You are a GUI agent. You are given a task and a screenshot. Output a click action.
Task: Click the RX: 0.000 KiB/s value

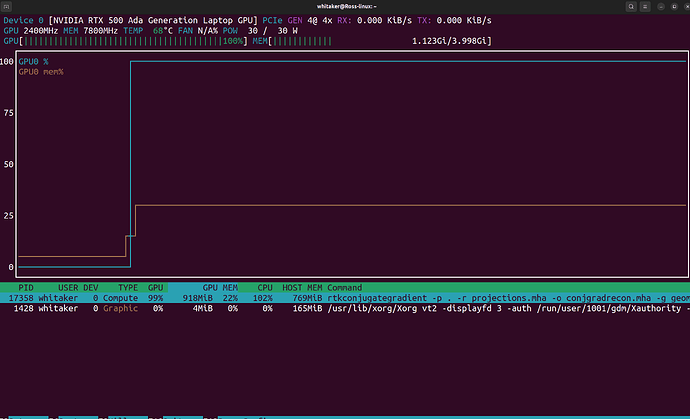(x=374, y=20)
